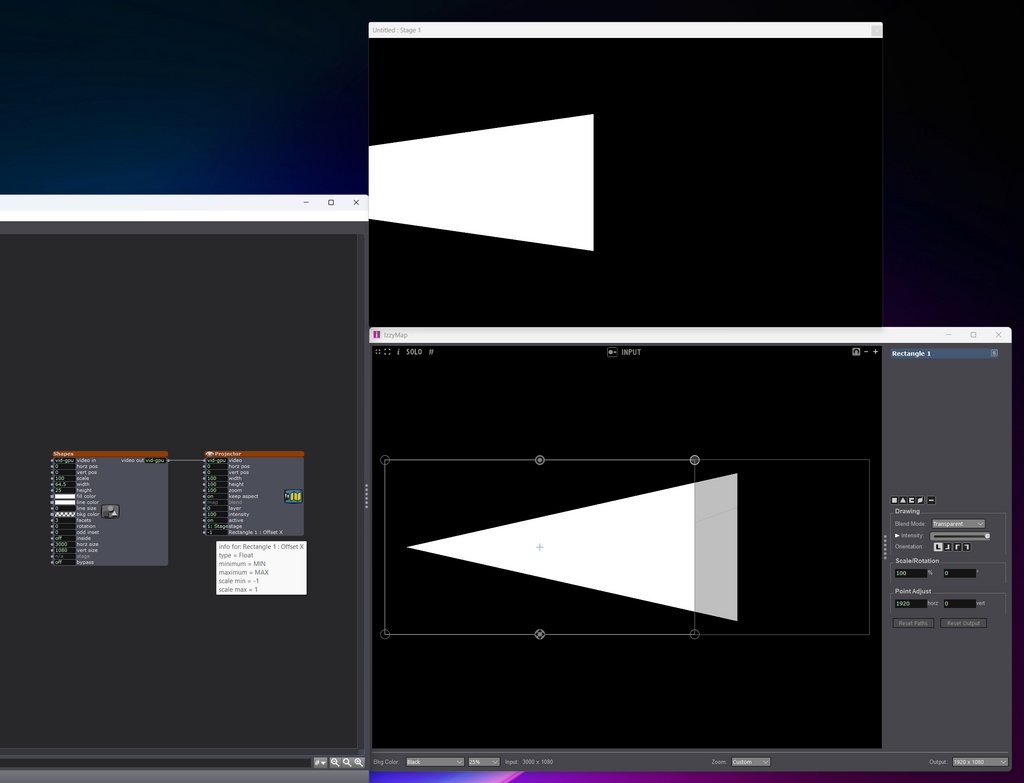The height and width of the screenshot is (783, 1024).
Task: Open the Blend Mode dropdown
Action: (x=958, y=524)
